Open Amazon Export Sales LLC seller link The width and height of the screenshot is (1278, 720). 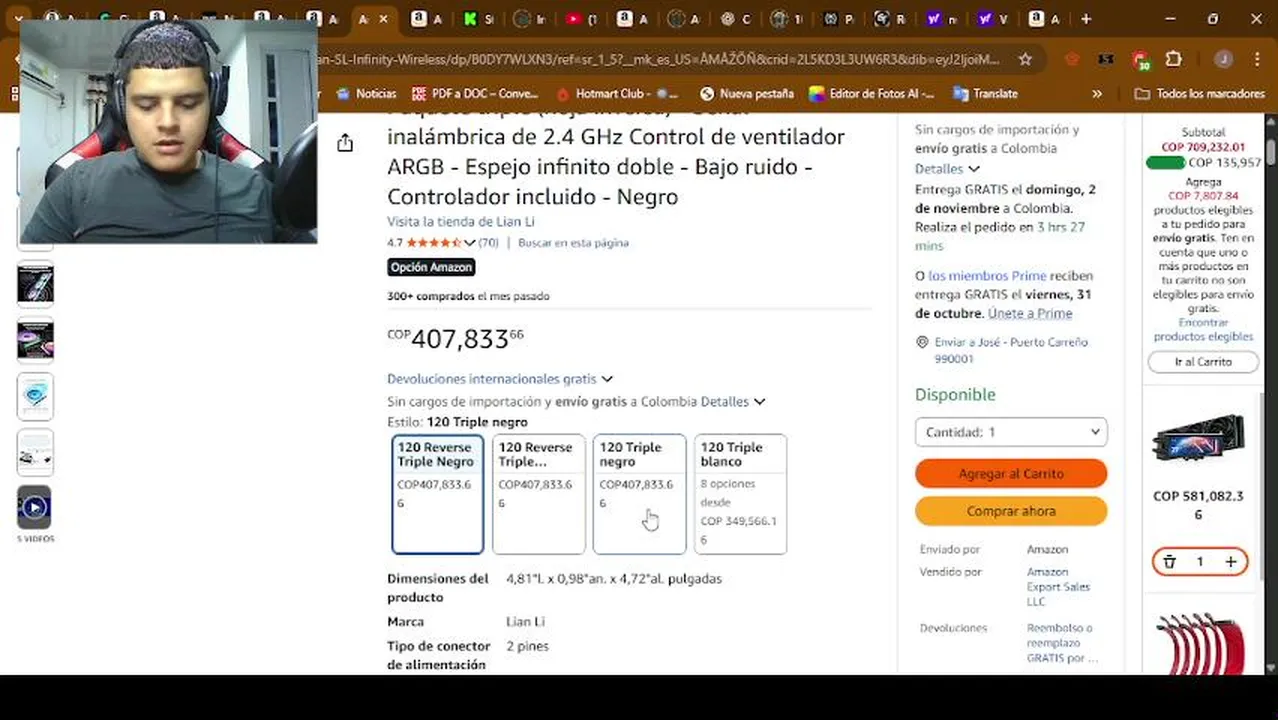tap(1058, 587)
